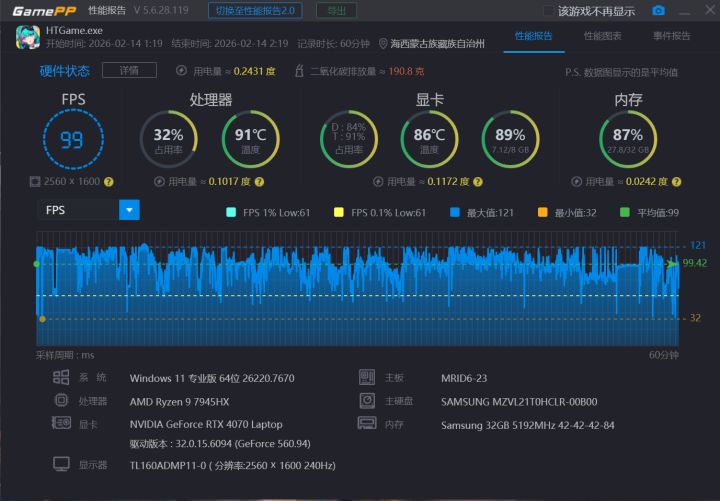Image resolution: width=720 pixels, height=501 pixels.
Task: Click the 190.8 克 emission value
Action: pos(406,71)
